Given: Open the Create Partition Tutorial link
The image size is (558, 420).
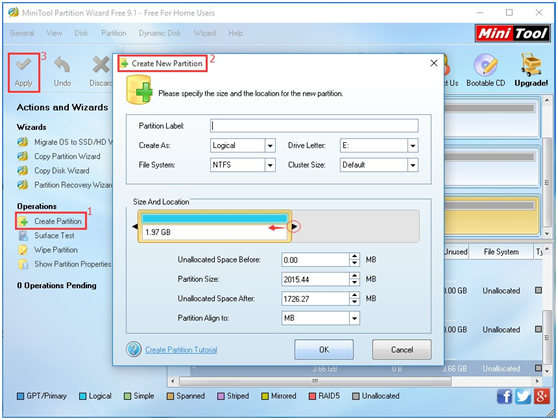Looking at the screenshot, I should pos(181,350).
